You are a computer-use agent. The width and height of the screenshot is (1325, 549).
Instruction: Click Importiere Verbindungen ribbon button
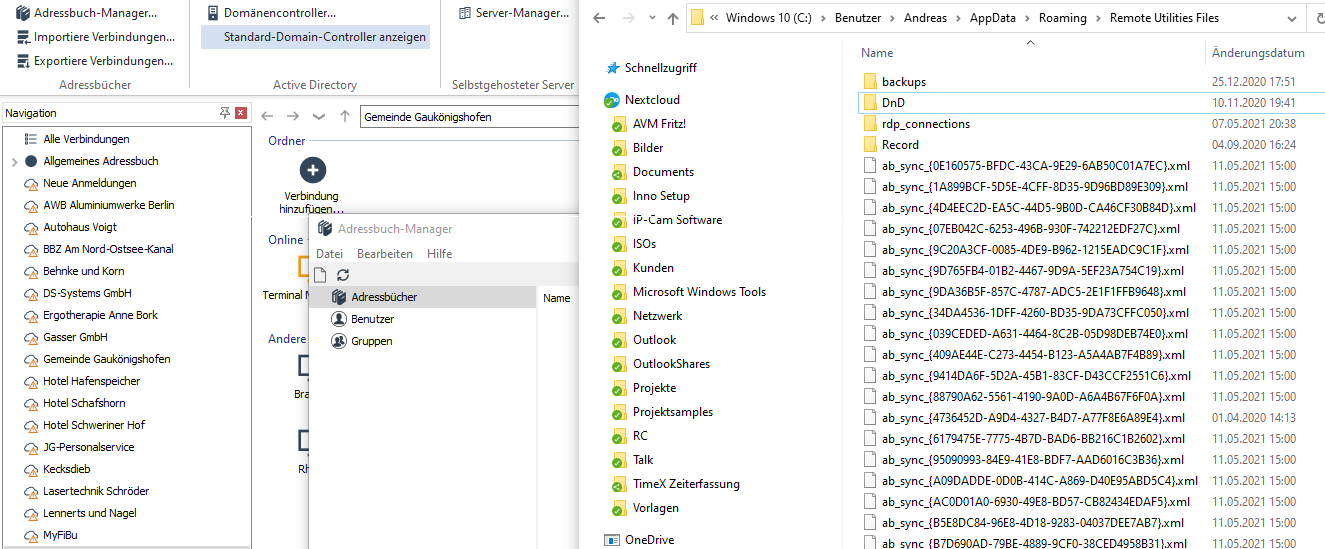click(96, 37)
